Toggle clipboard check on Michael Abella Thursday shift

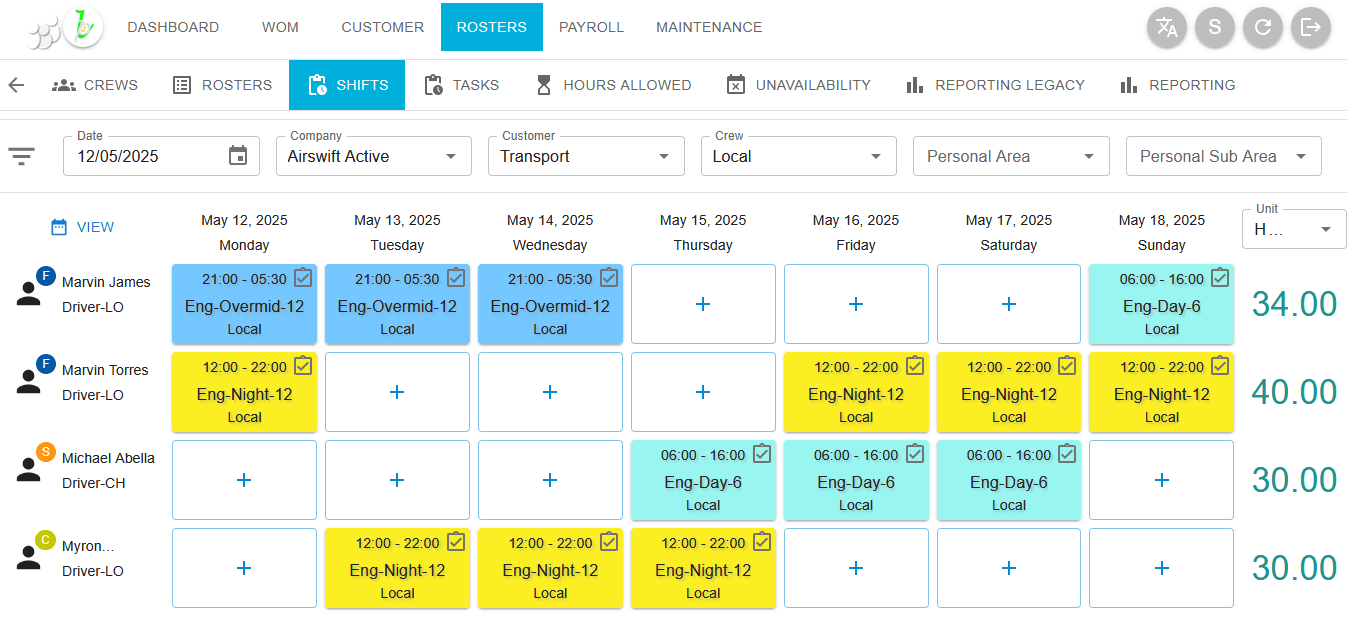(762, 454)
